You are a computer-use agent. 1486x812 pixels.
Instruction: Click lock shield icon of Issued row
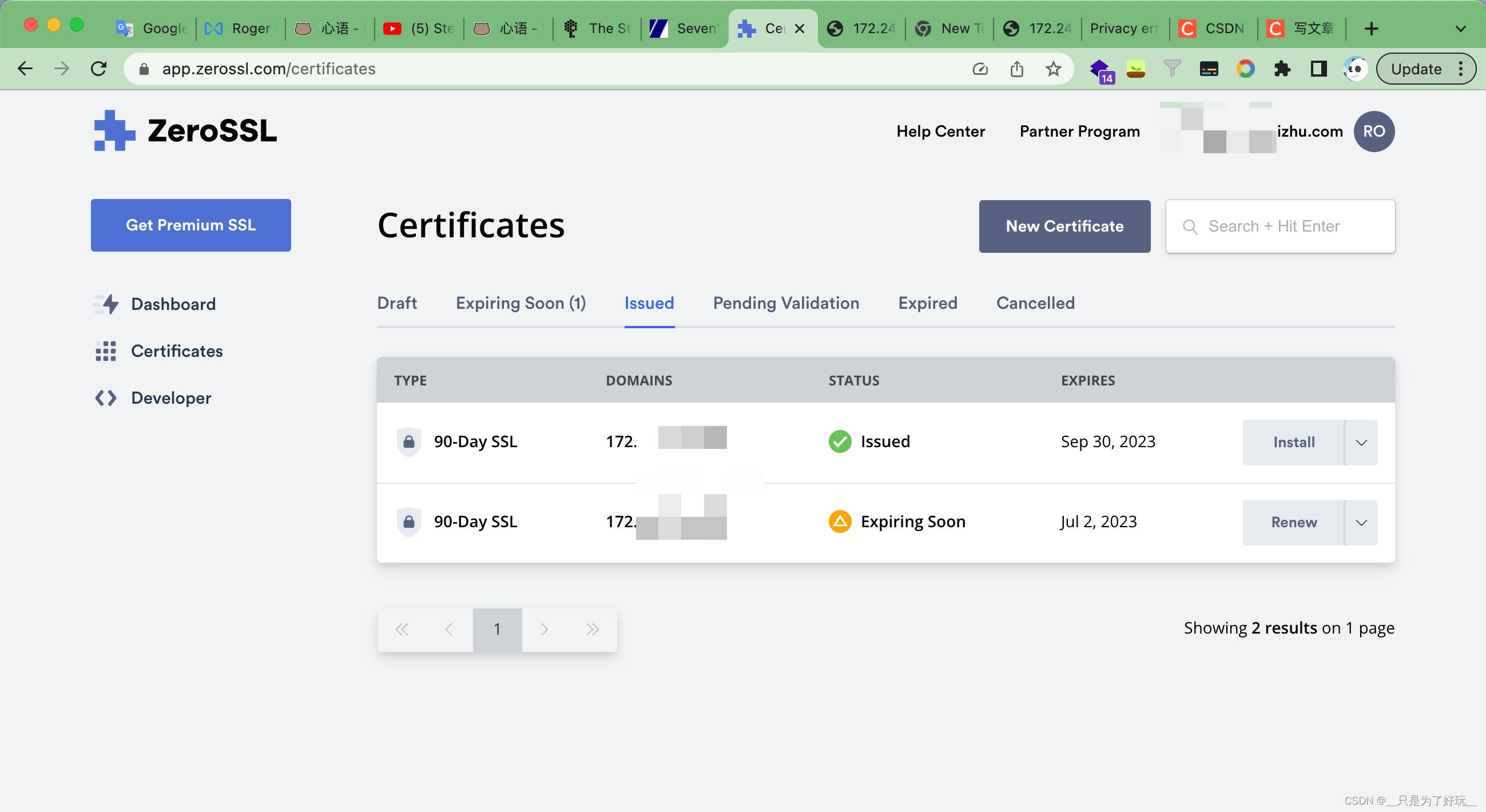(x=408, y=443)
